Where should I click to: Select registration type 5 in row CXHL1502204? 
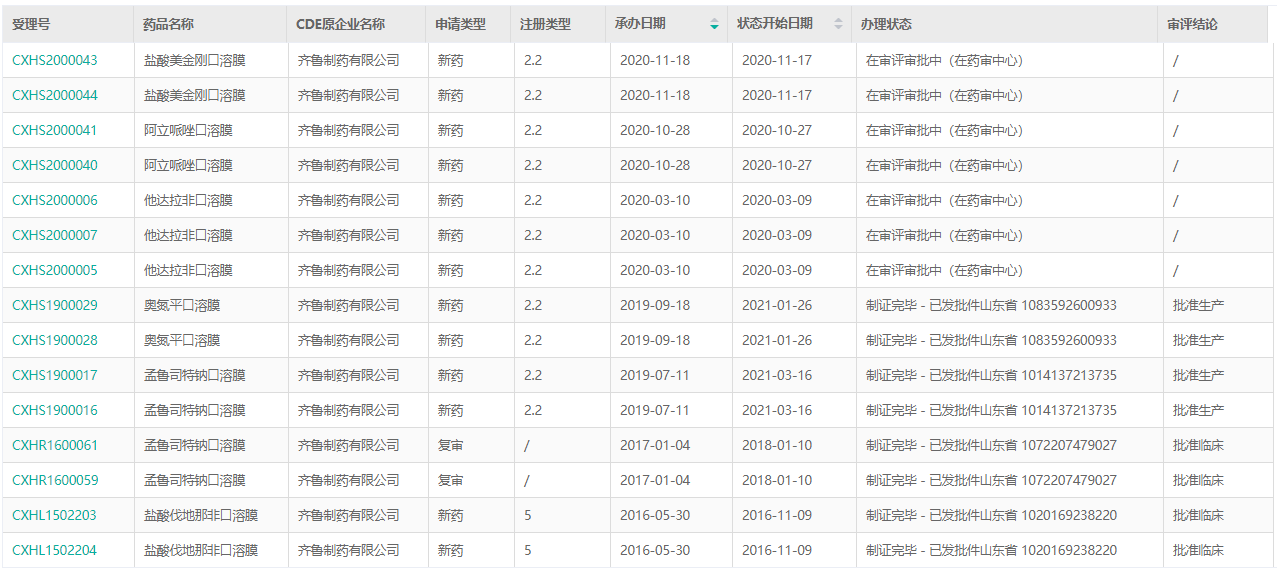528,550
